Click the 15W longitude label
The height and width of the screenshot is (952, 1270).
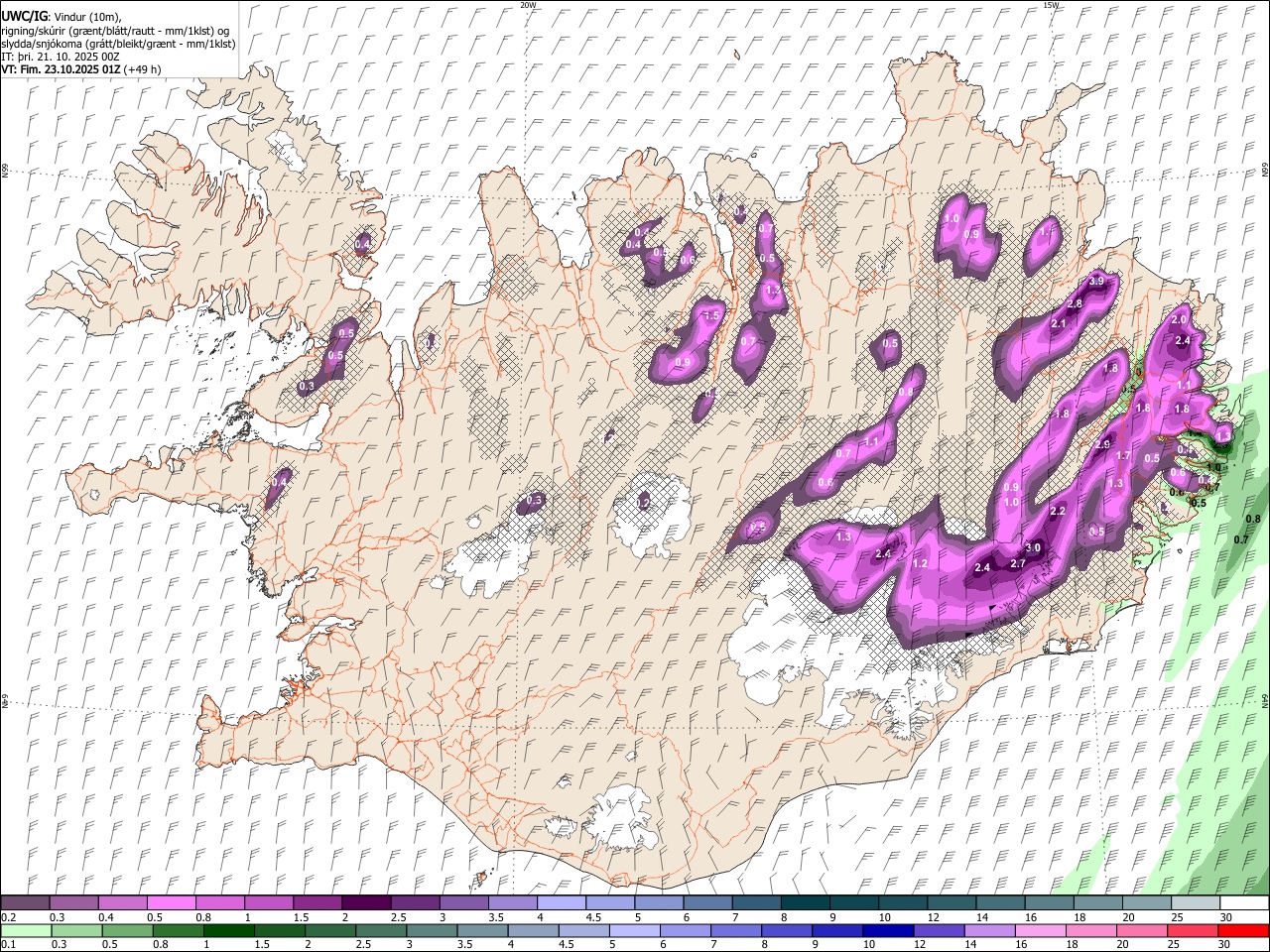click(1051, 5)
